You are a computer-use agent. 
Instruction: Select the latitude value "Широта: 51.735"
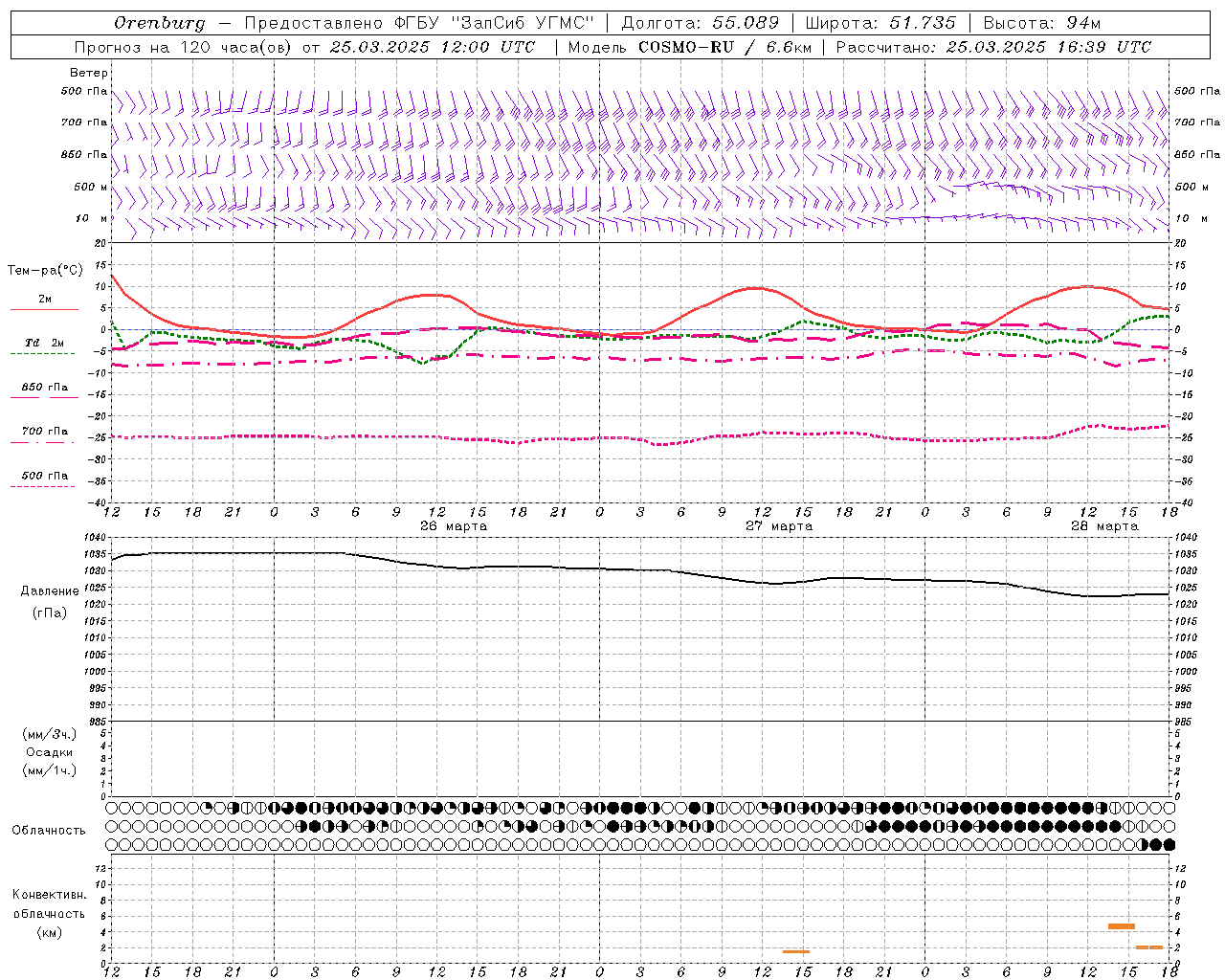[880, 23]
